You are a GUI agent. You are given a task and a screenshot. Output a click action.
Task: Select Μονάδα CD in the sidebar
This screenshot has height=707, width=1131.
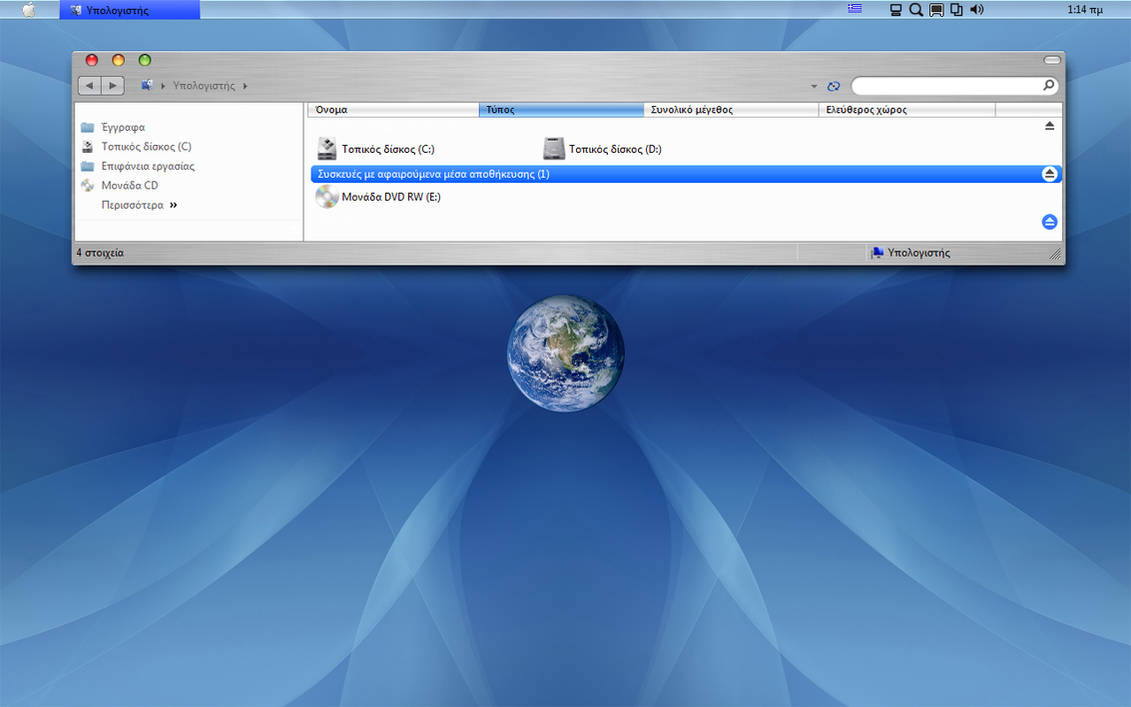pos(132,185)
